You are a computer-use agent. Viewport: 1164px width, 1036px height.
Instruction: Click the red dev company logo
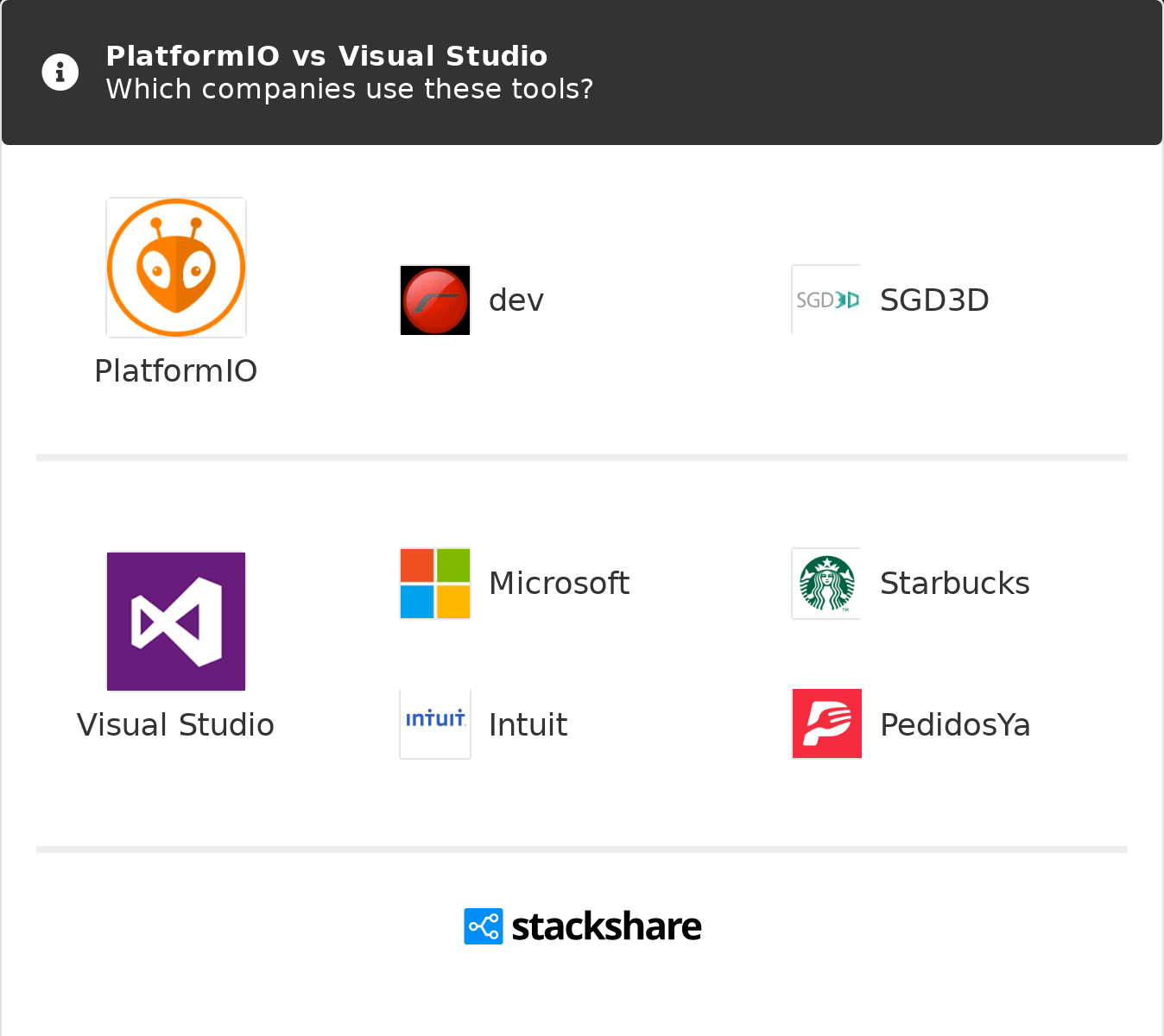tap(435, 300)
